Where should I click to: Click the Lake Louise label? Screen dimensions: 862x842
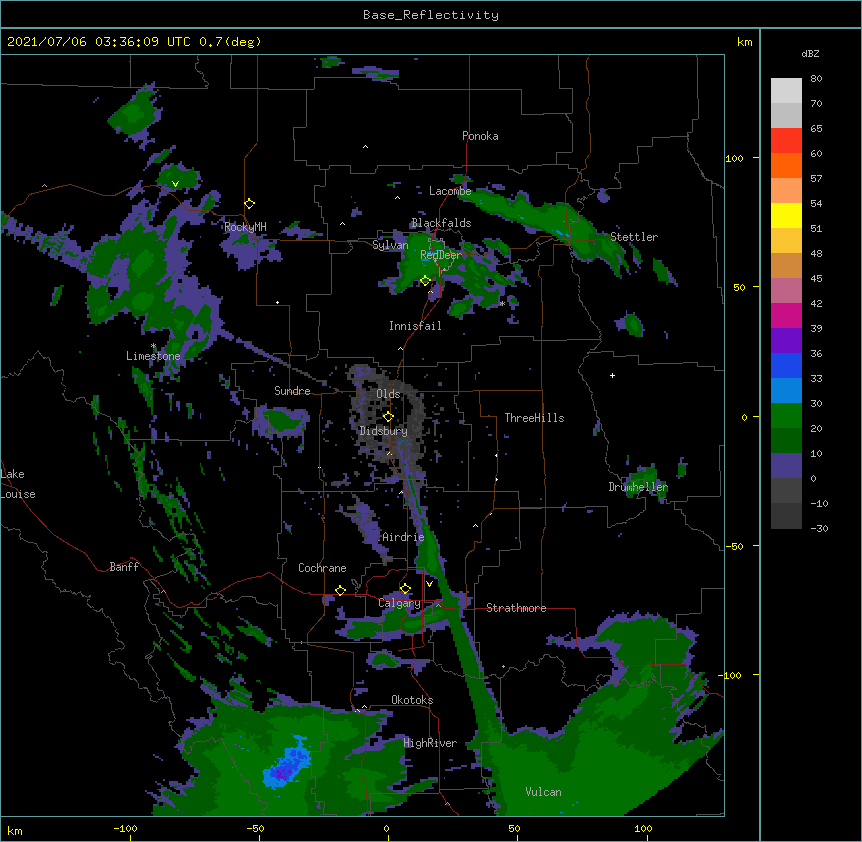(x=18, y=484)
